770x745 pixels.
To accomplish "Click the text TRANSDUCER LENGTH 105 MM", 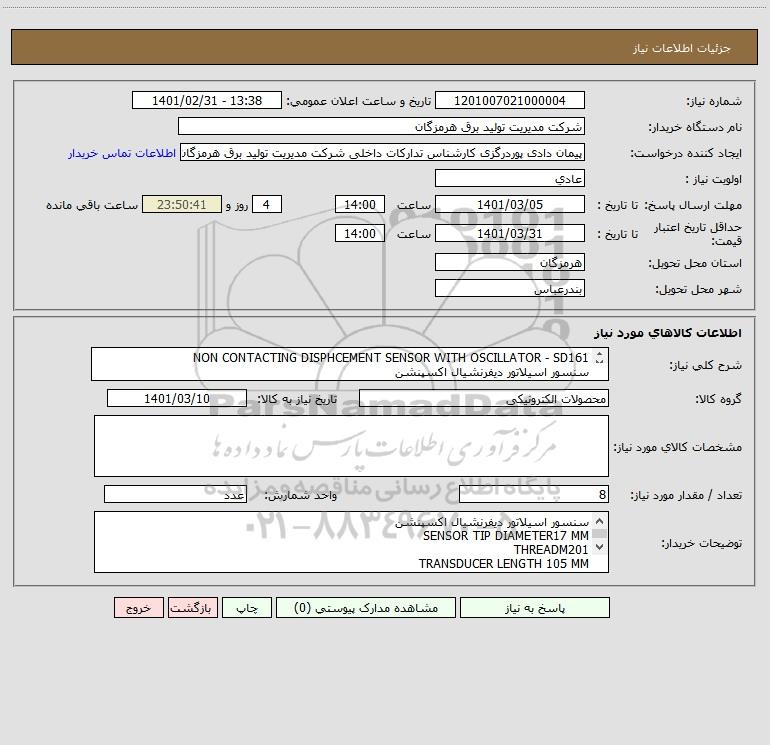I will click(503, 564).
